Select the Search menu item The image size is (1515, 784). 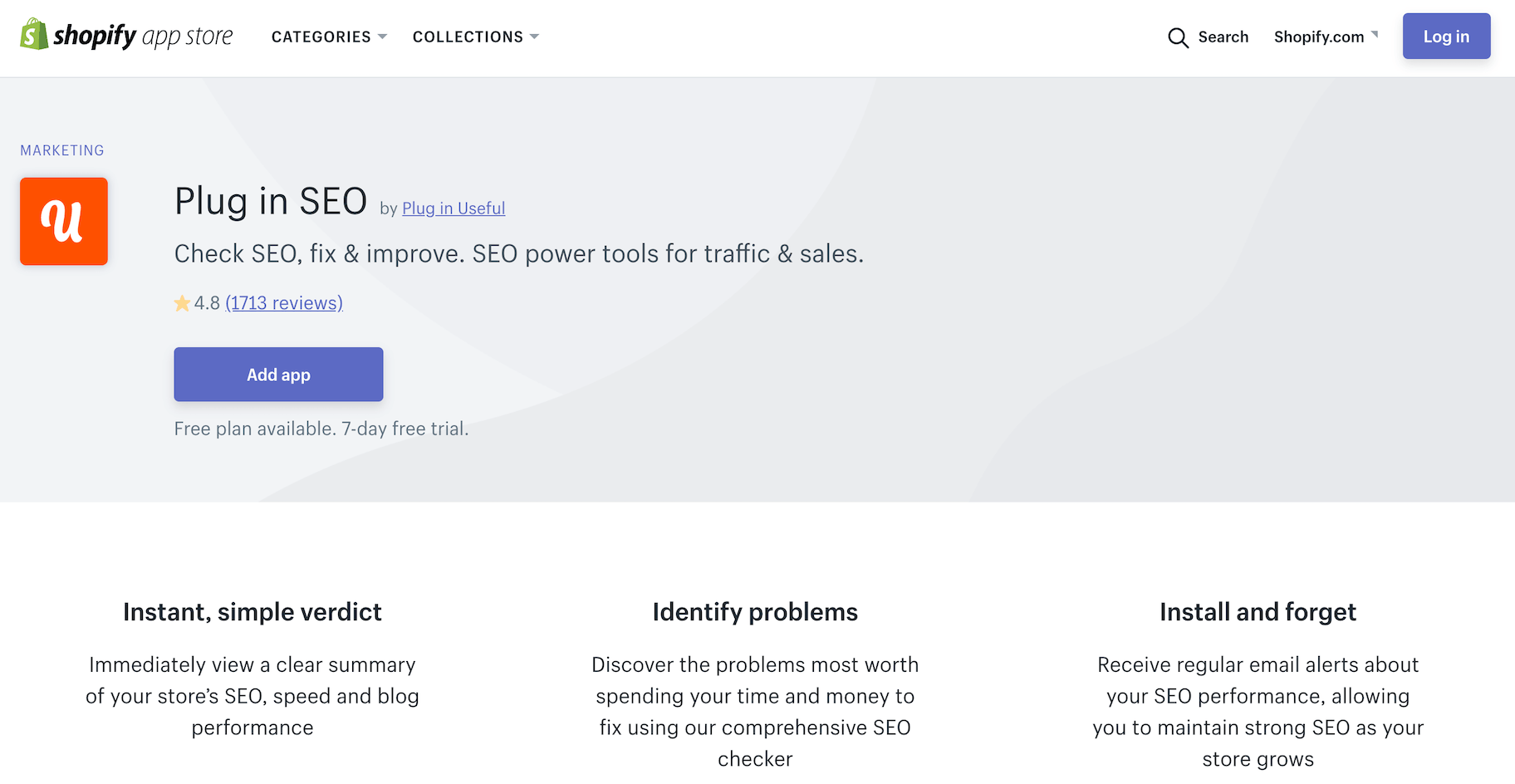pyautogui.click(x=1223, y=37)
